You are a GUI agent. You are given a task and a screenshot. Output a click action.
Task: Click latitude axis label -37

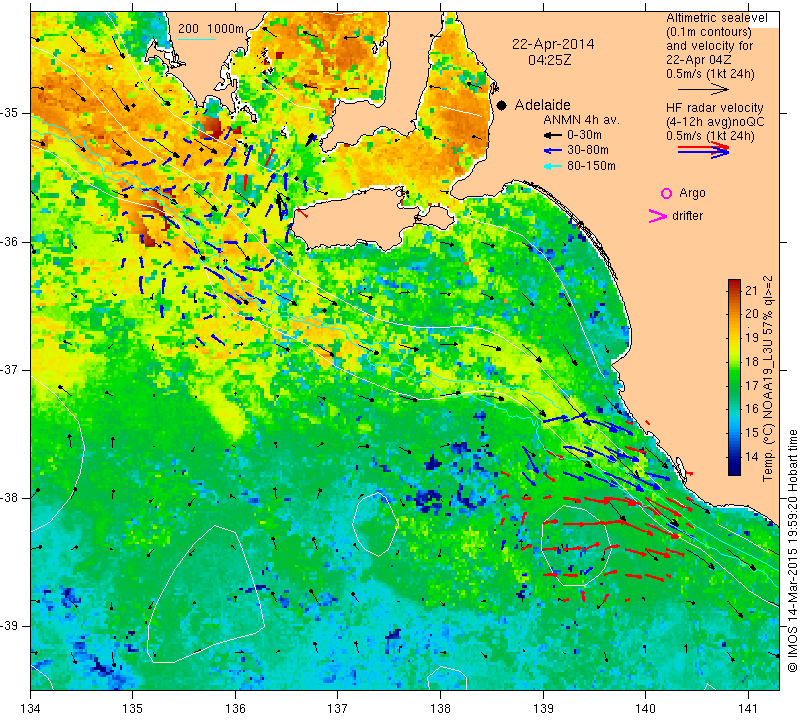point(10,369)
